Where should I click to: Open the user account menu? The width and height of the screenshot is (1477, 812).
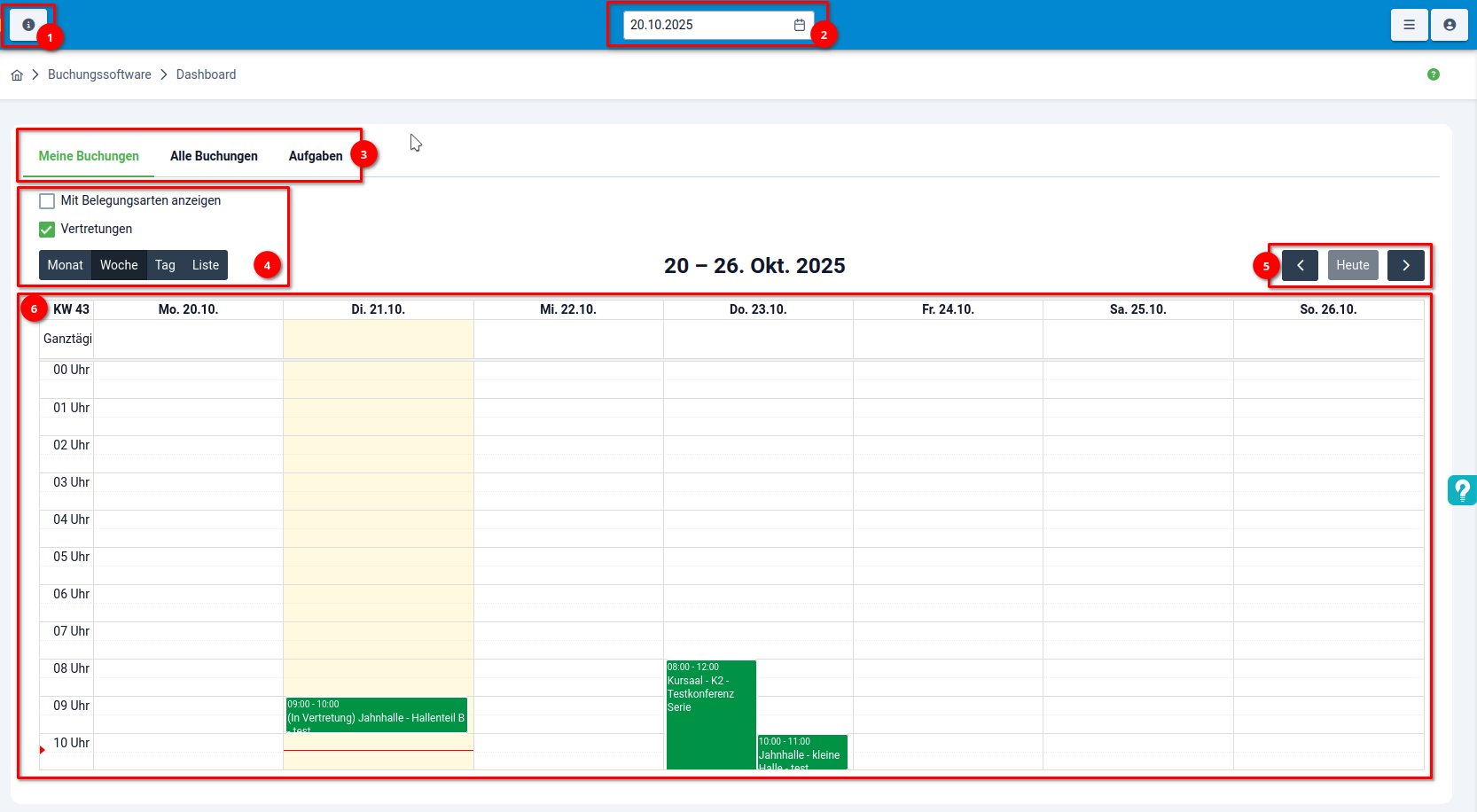coord(1449,24)
